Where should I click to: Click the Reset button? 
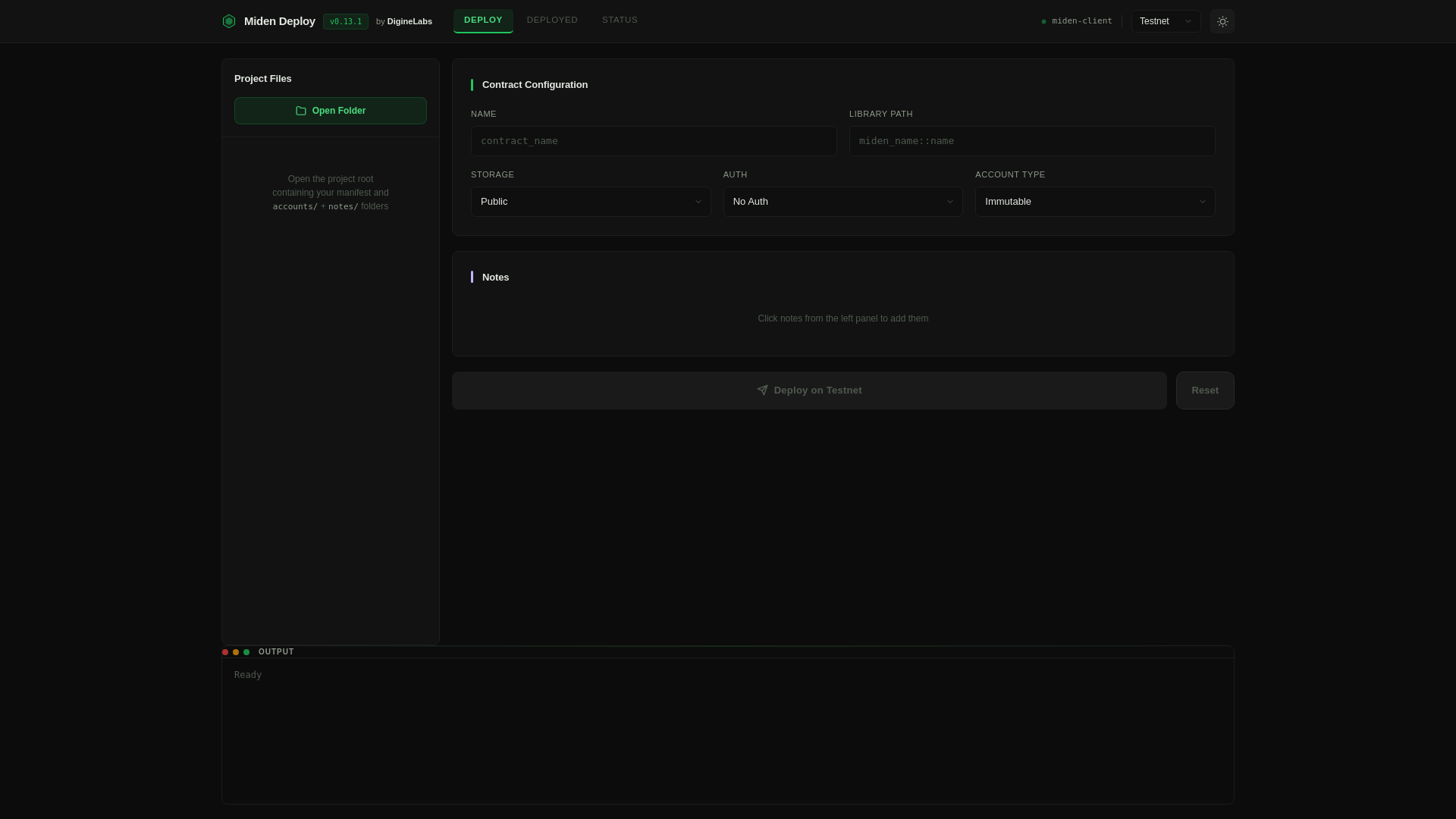[1205, 391]
